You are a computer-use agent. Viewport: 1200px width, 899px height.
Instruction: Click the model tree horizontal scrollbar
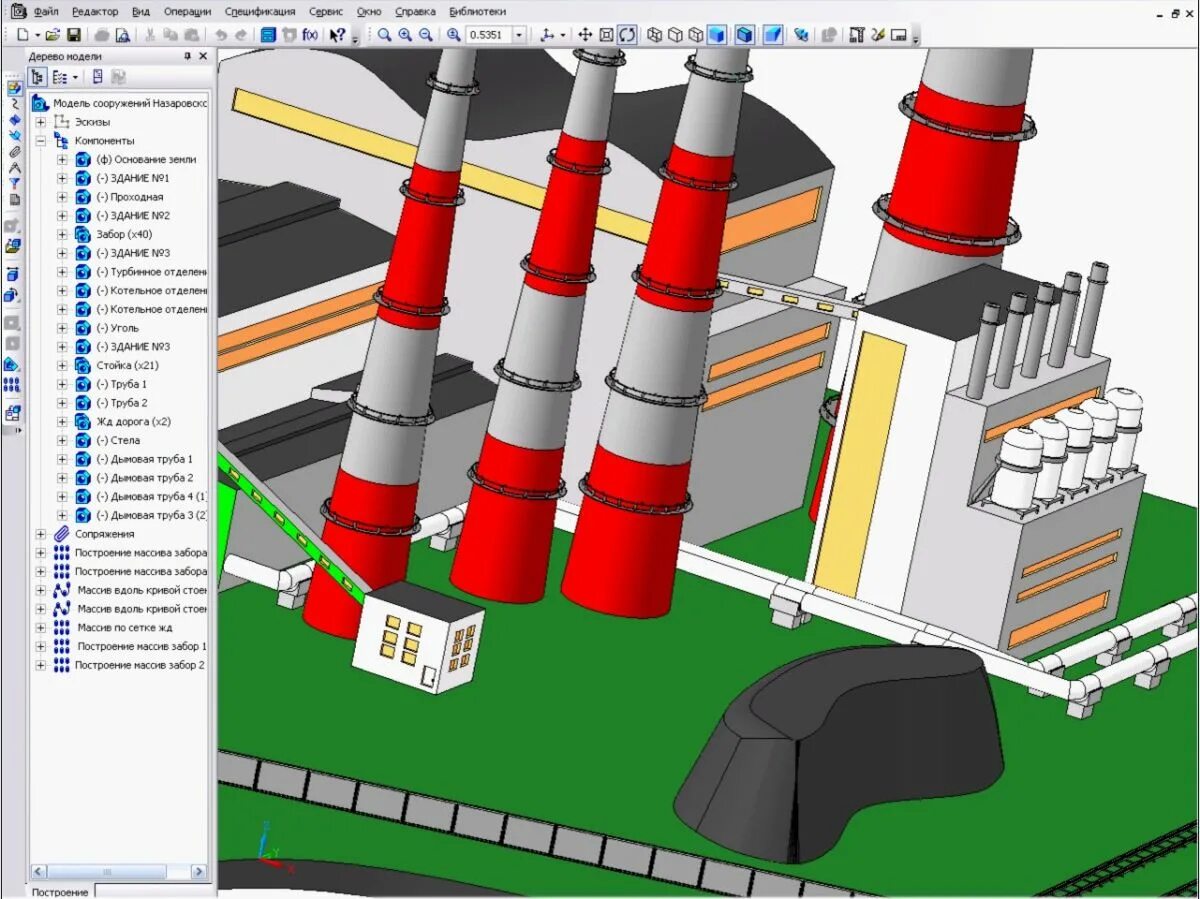pyautogui.click(x=119, y=872)
